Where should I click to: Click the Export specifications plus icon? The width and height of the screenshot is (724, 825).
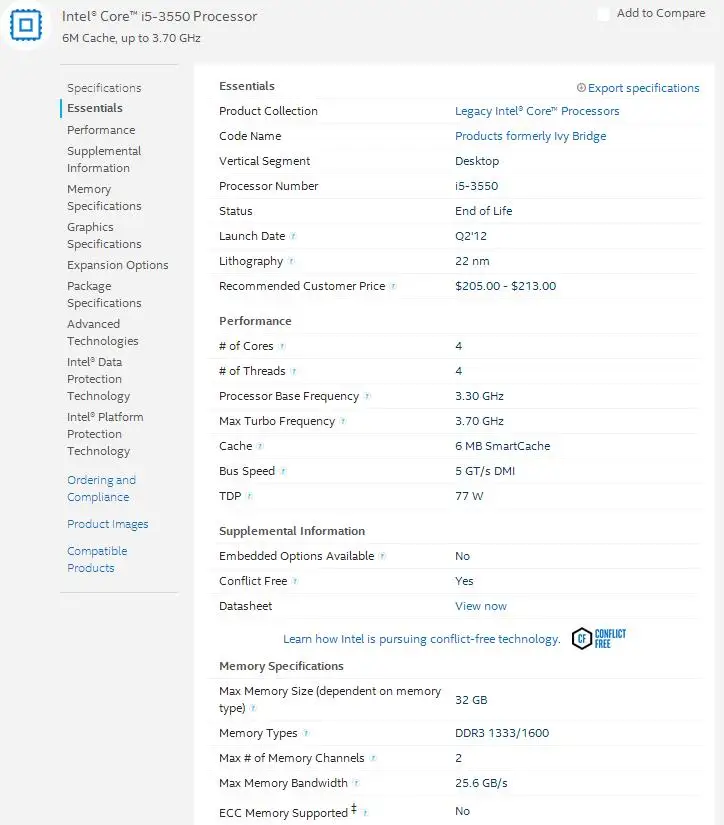(x=581, y=88)
